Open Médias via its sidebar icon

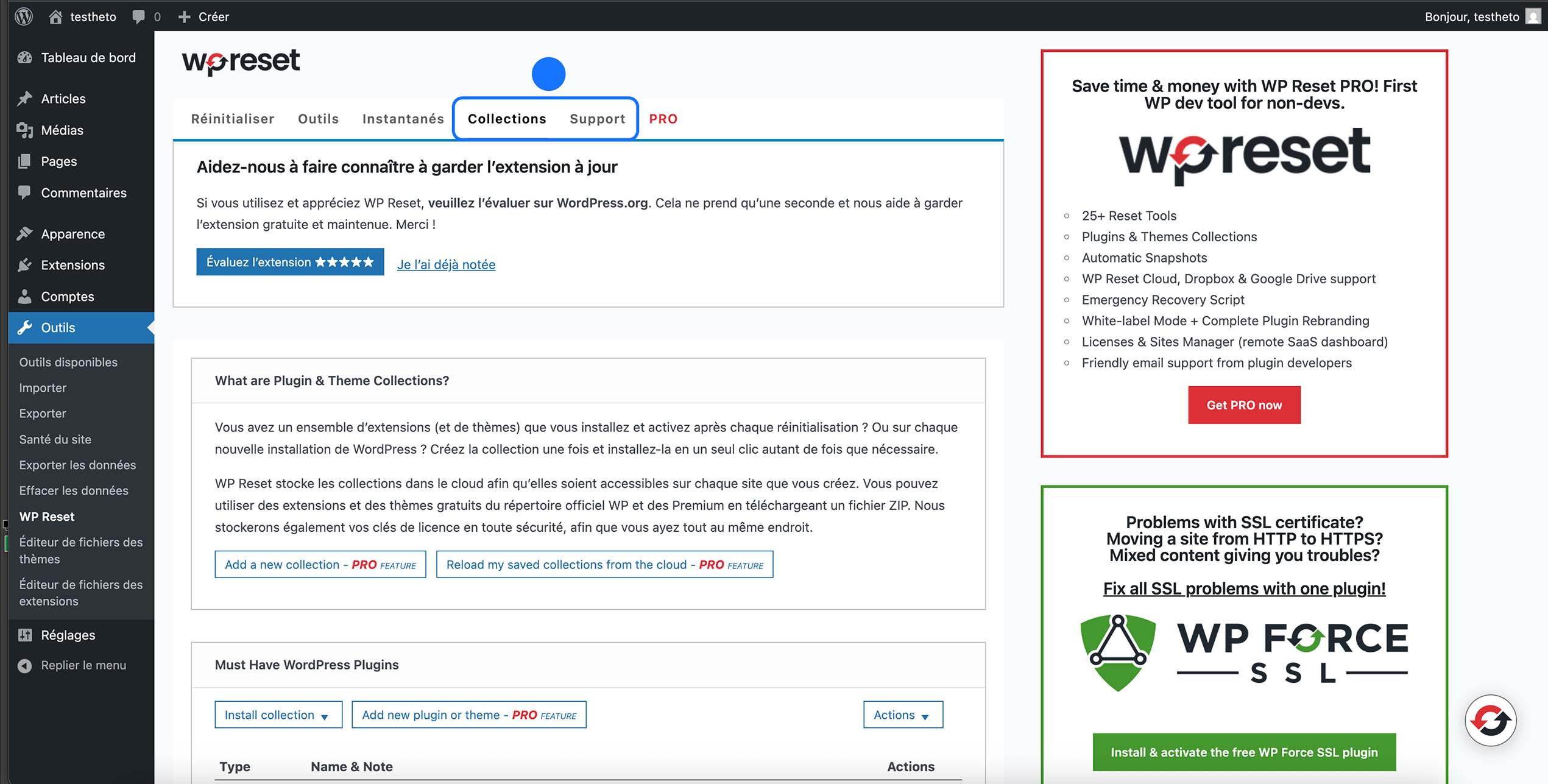click(x=25, y=130)
